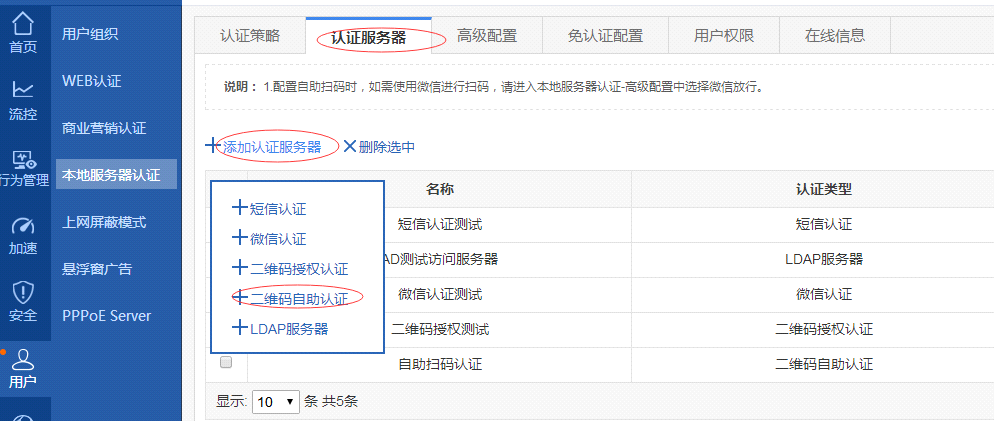The width and height of the screenshot is (994, 421).
Task: Open the PPPoE Server sidebar link
Action: point(106,316)
